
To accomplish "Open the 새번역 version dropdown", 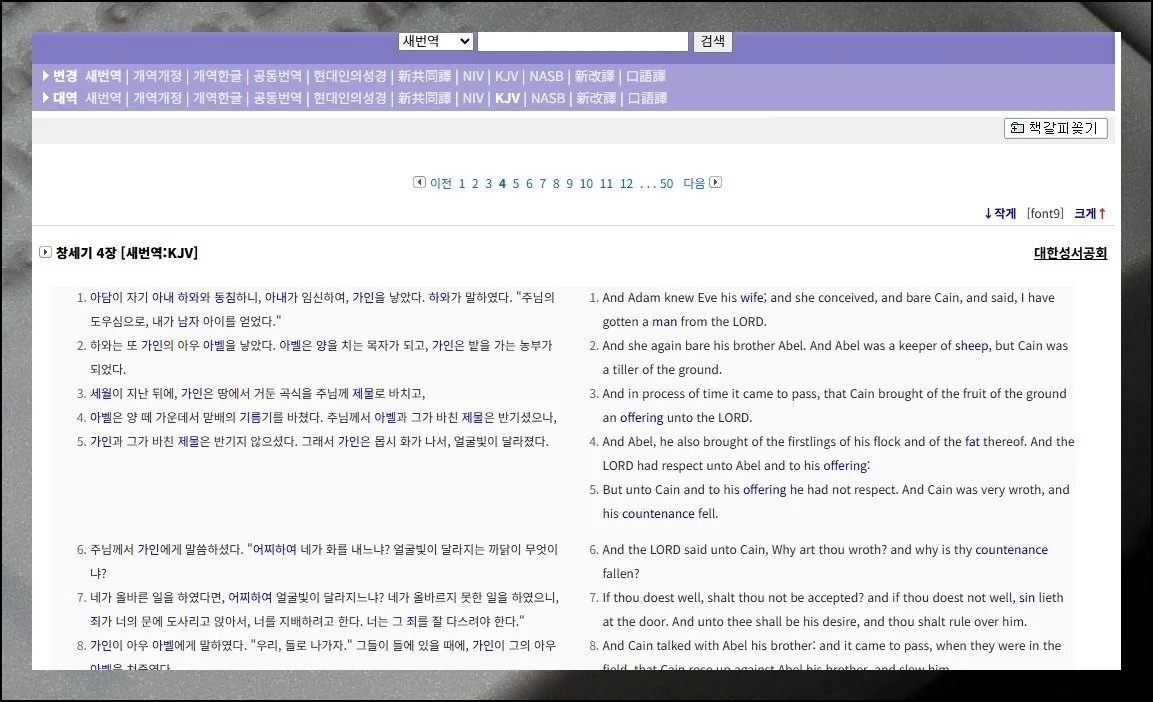I will (x=434, y=40).
